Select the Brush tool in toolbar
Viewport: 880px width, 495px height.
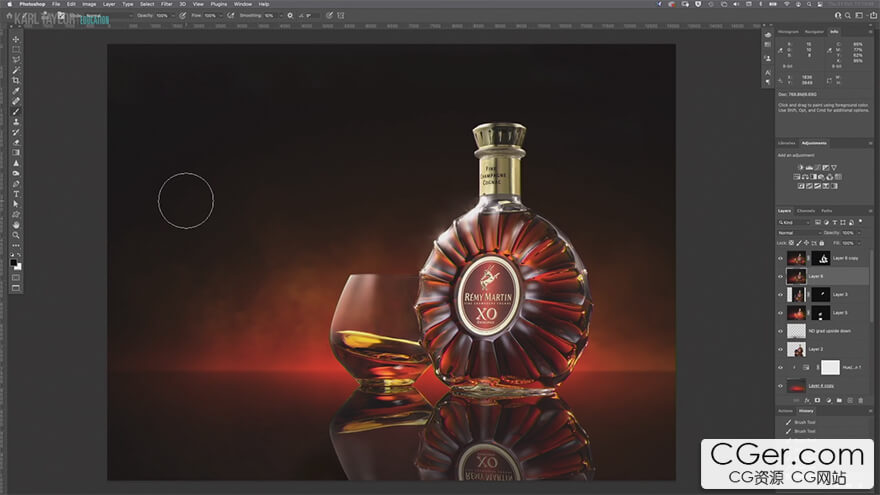tap(16, 112)
